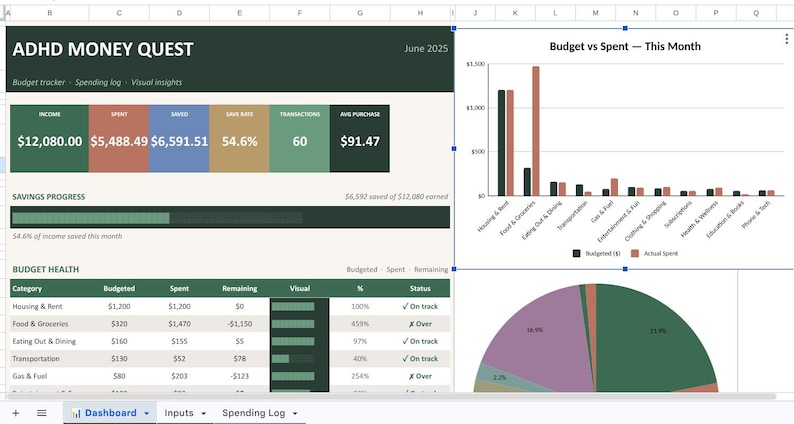Click the -$1,150 remaining cell

[240, 324]
